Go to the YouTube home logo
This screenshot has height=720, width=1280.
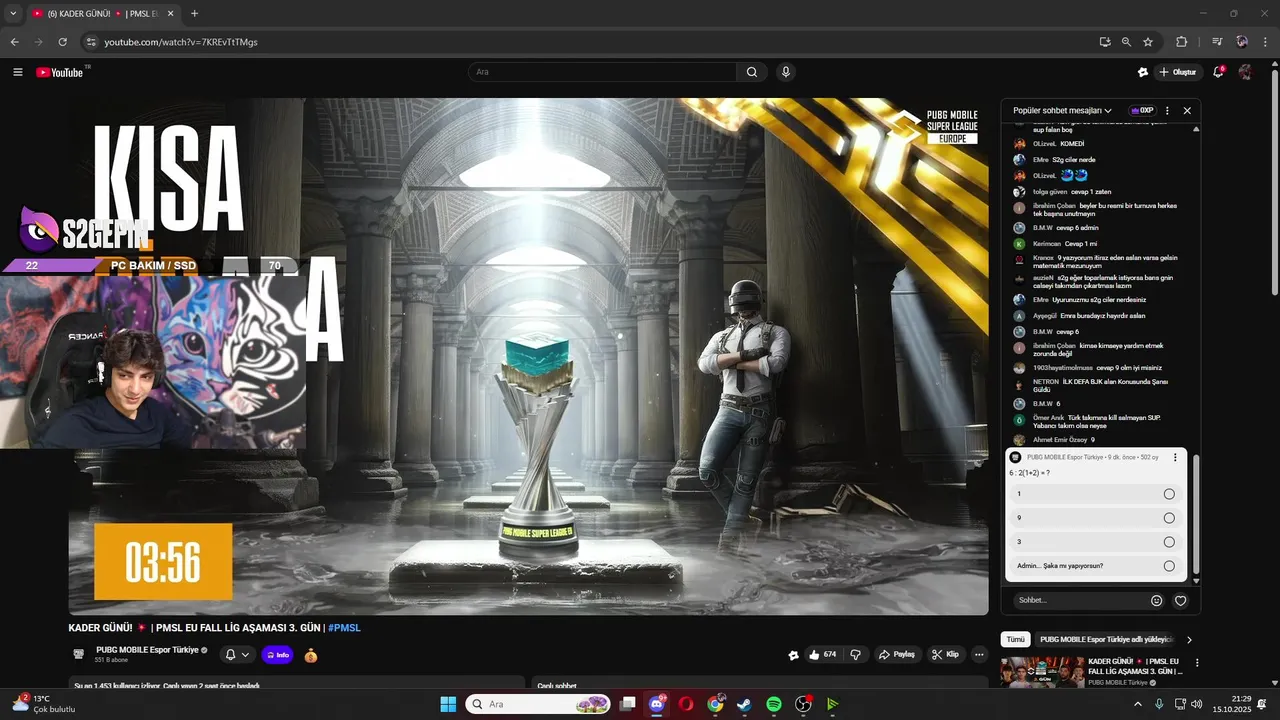tap(60, 72)
